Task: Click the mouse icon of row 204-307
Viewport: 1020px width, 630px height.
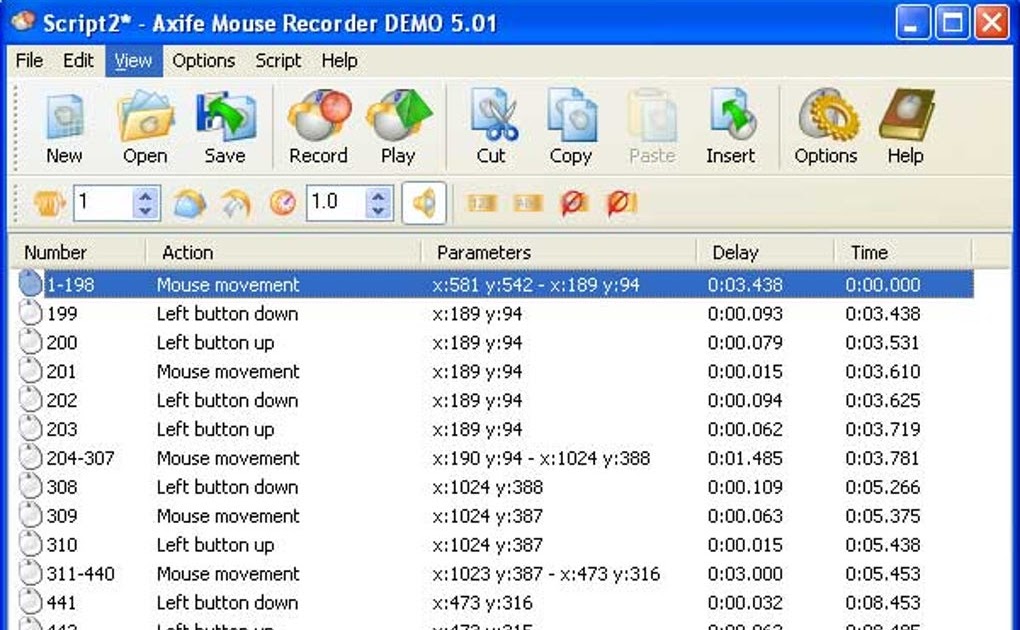Action: 30,458
